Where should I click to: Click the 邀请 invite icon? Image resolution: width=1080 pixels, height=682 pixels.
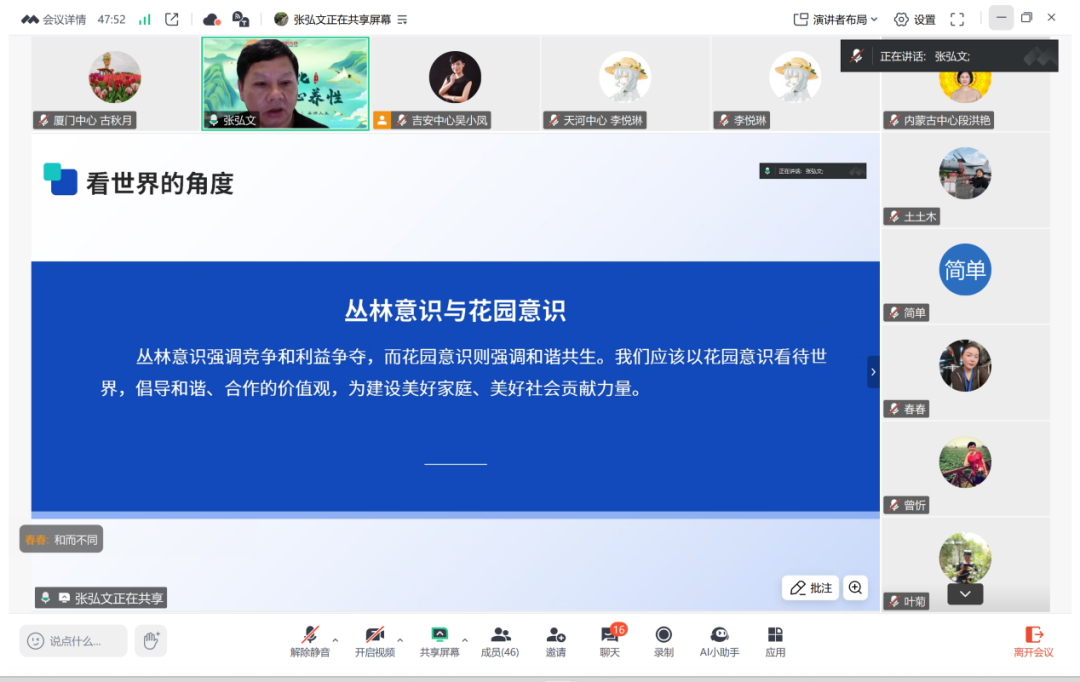[x=555, y=640]
